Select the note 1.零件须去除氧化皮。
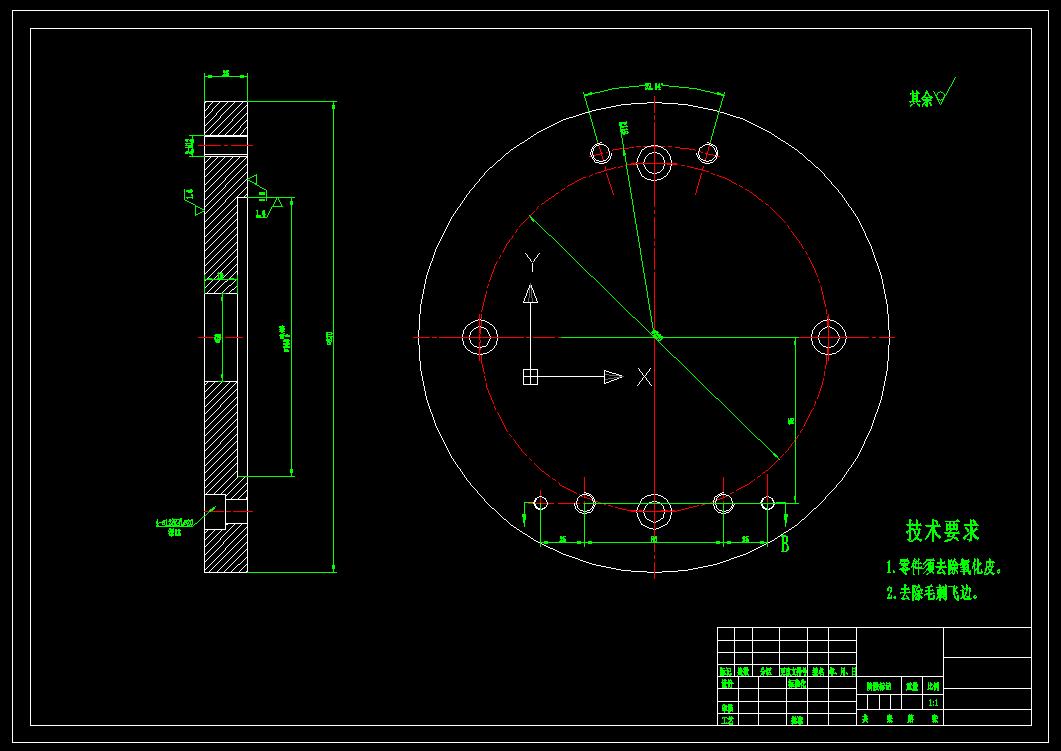The width and height of the screenshot is (1061, 751). tap(944, 568)
